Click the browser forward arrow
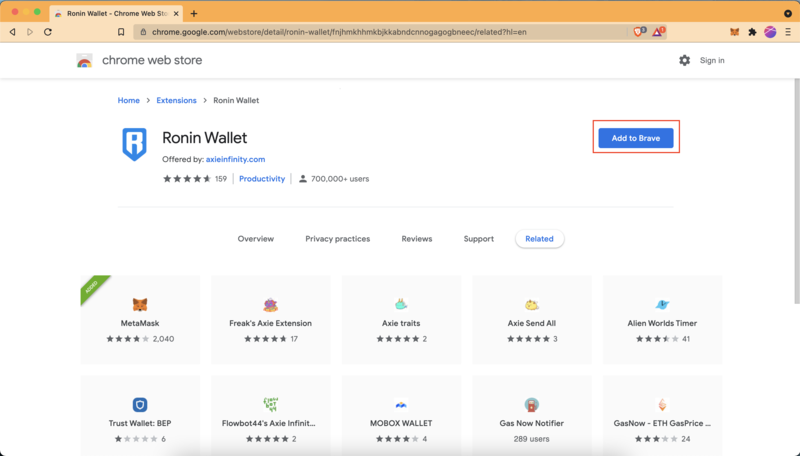The width and height of the screenshot is (800, 456). 30,32
